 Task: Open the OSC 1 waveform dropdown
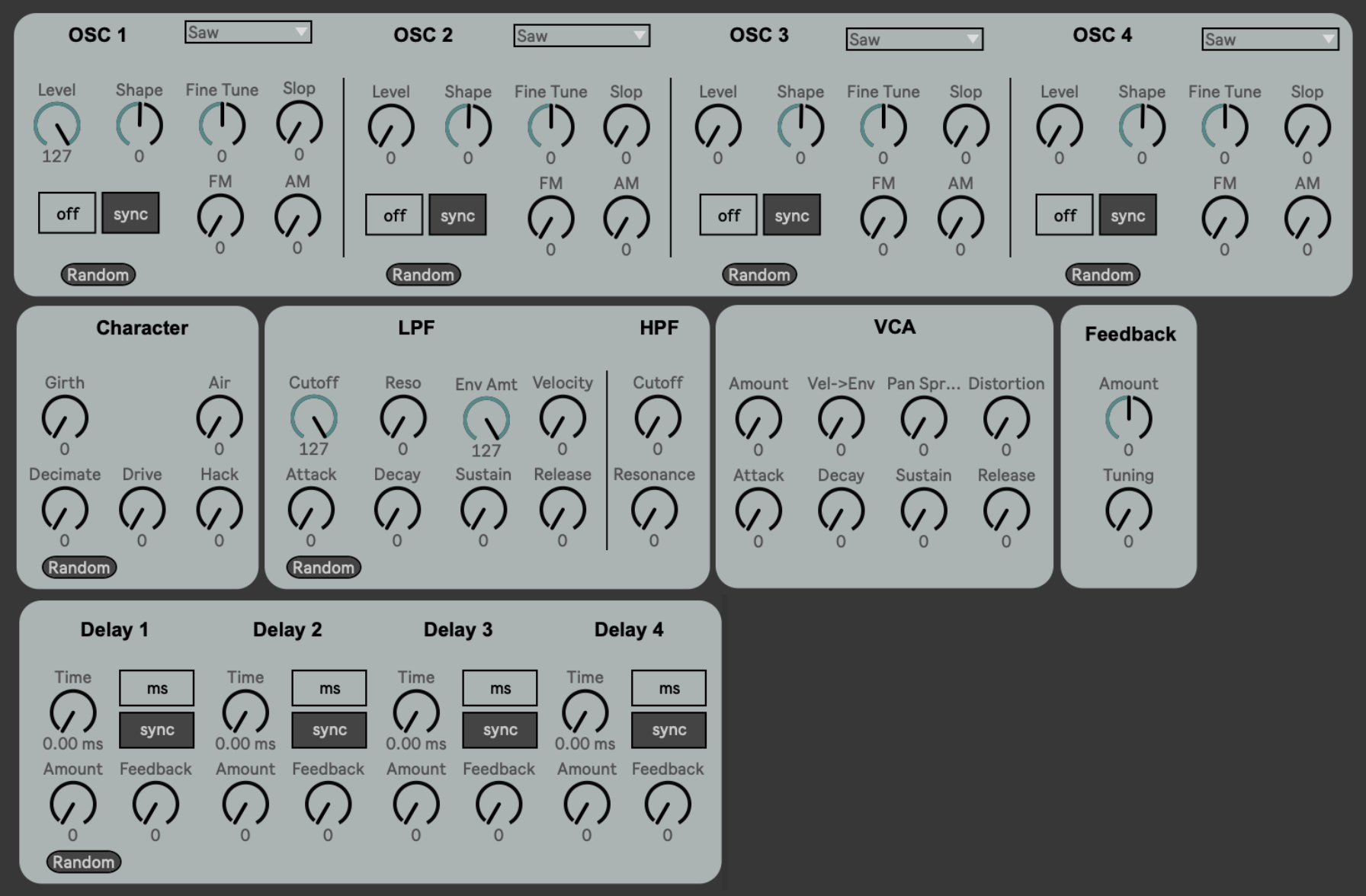(248, 32)
